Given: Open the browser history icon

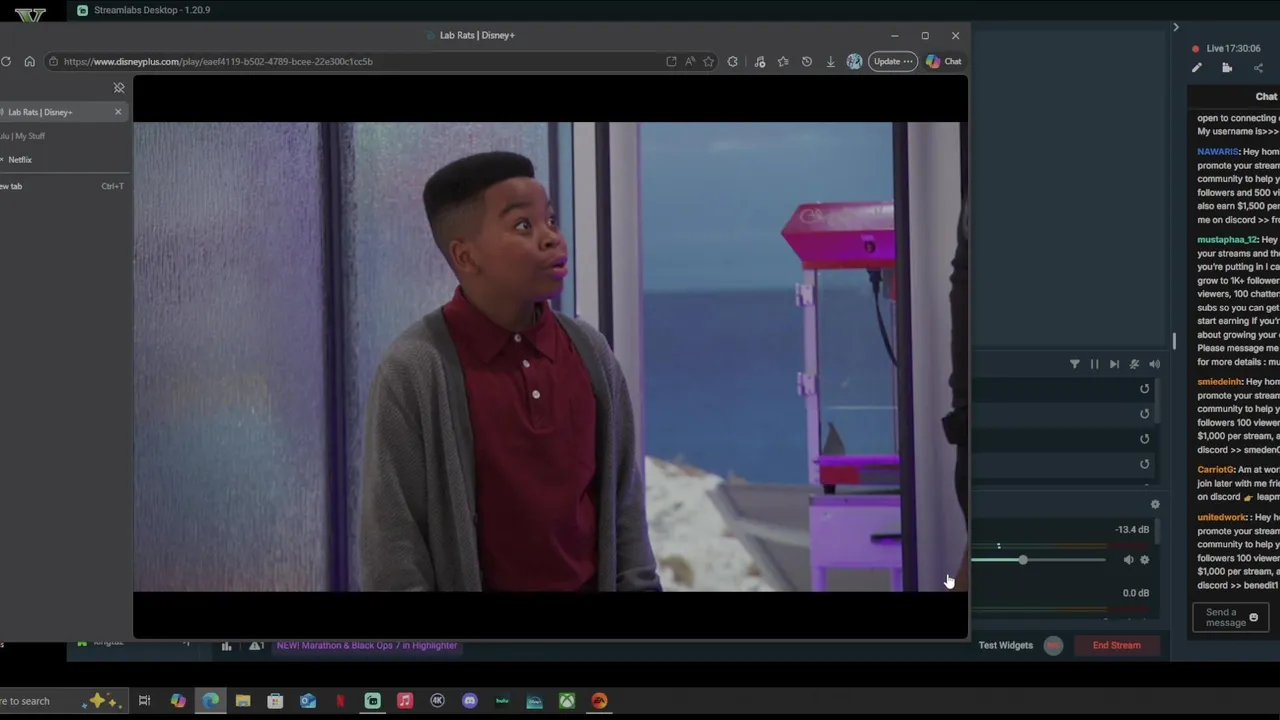Looking at the screenshot, I should [807, 61].
